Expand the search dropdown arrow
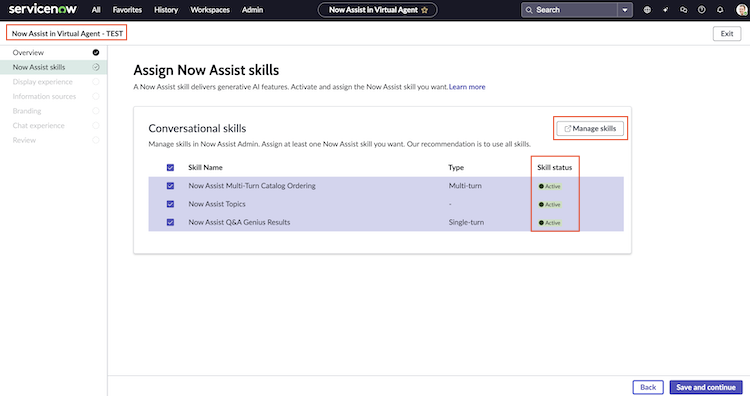Screen dimensions: 750x396 click(x=625, y=10)
